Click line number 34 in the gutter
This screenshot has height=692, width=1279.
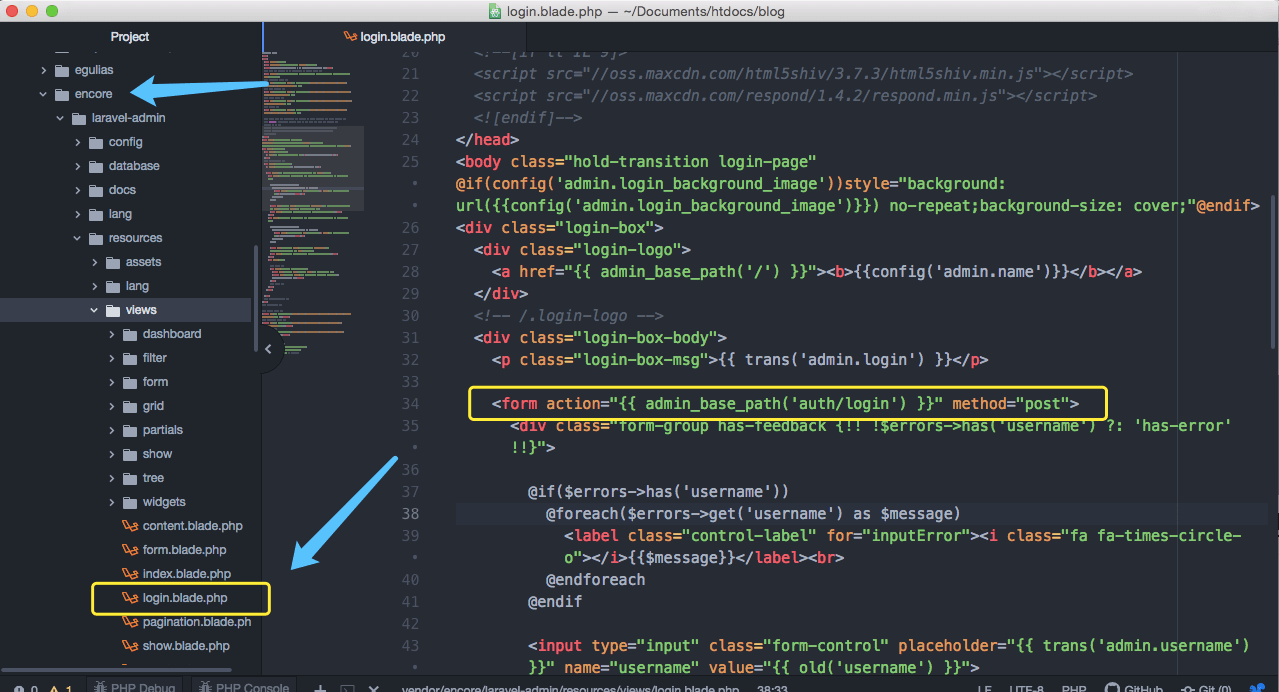(410, 404)
